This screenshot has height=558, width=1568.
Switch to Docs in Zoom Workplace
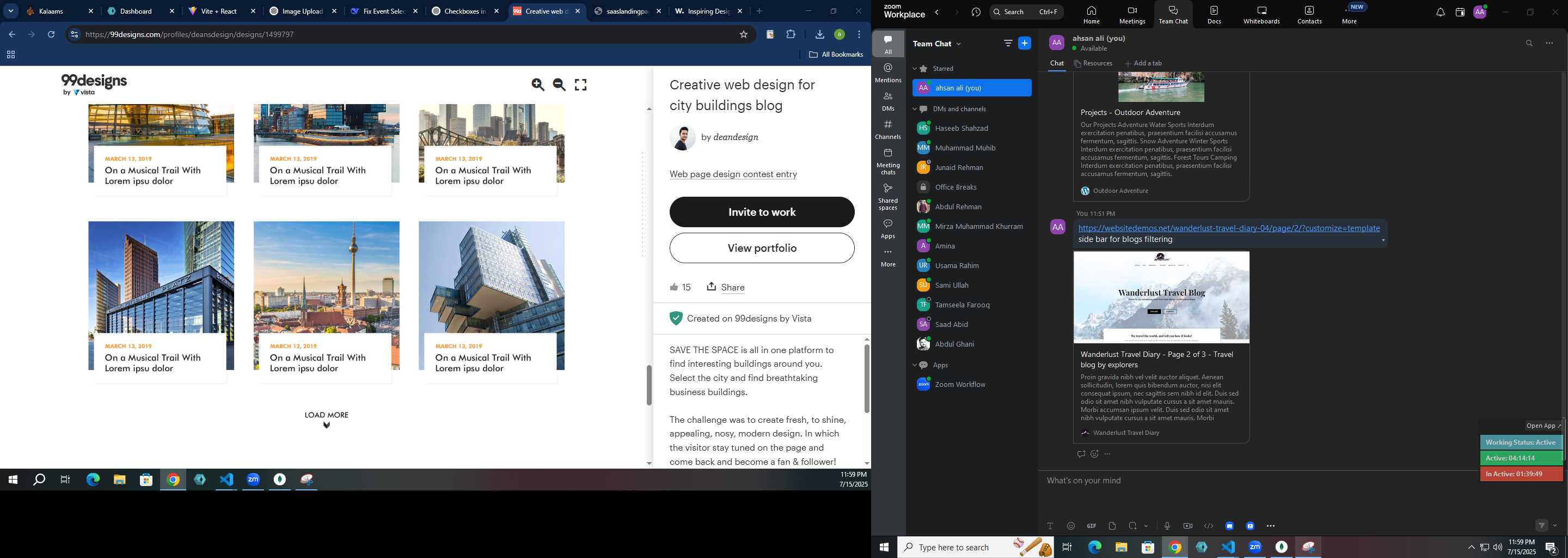(x=1214, y=15)
